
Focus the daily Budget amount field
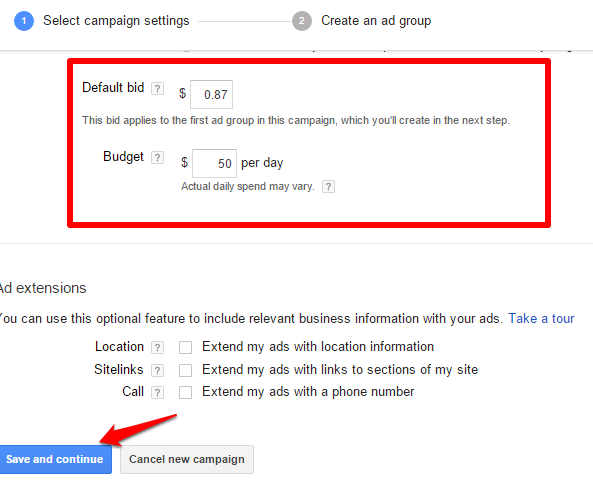[x=214, y=163]
